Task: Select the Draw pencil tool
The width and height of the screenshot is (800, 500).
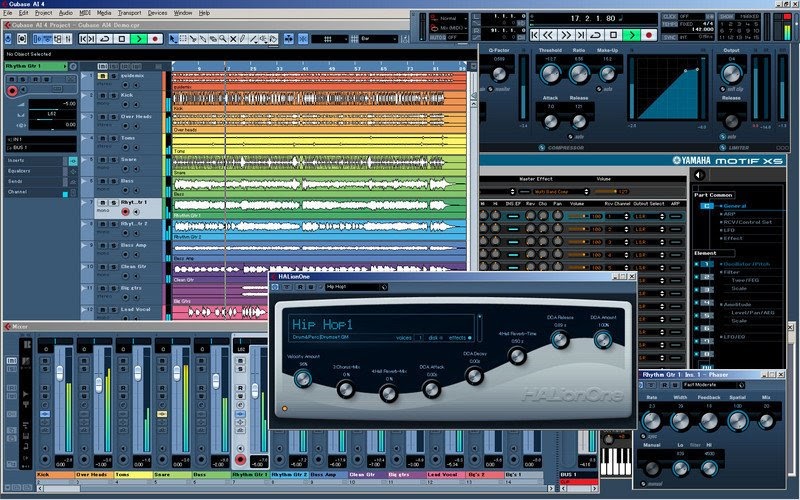Action: (x=243, y=39)
